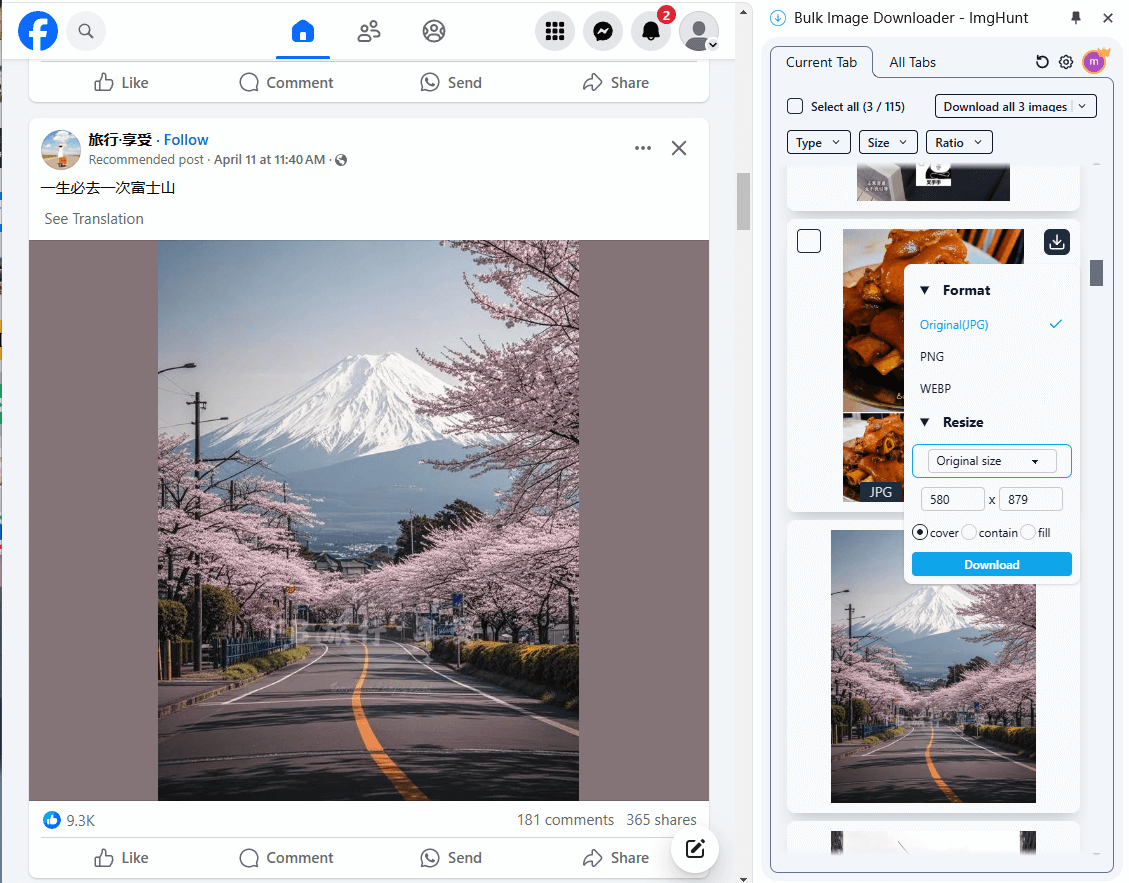
Task: Open Facebook search magnifier
Action: click(85, 31)
